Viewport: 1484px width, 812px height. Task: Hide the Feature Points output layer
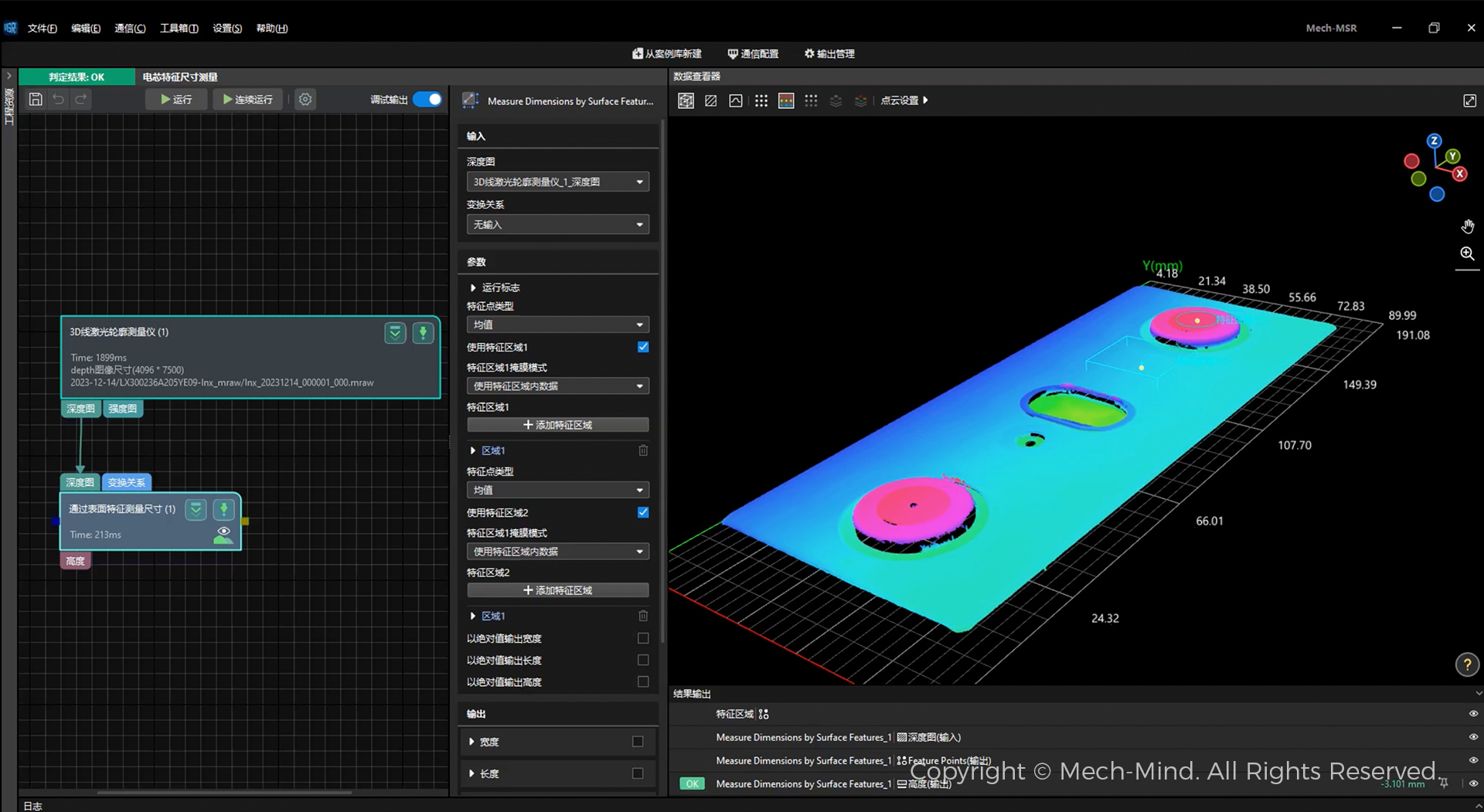(1472, 761)
